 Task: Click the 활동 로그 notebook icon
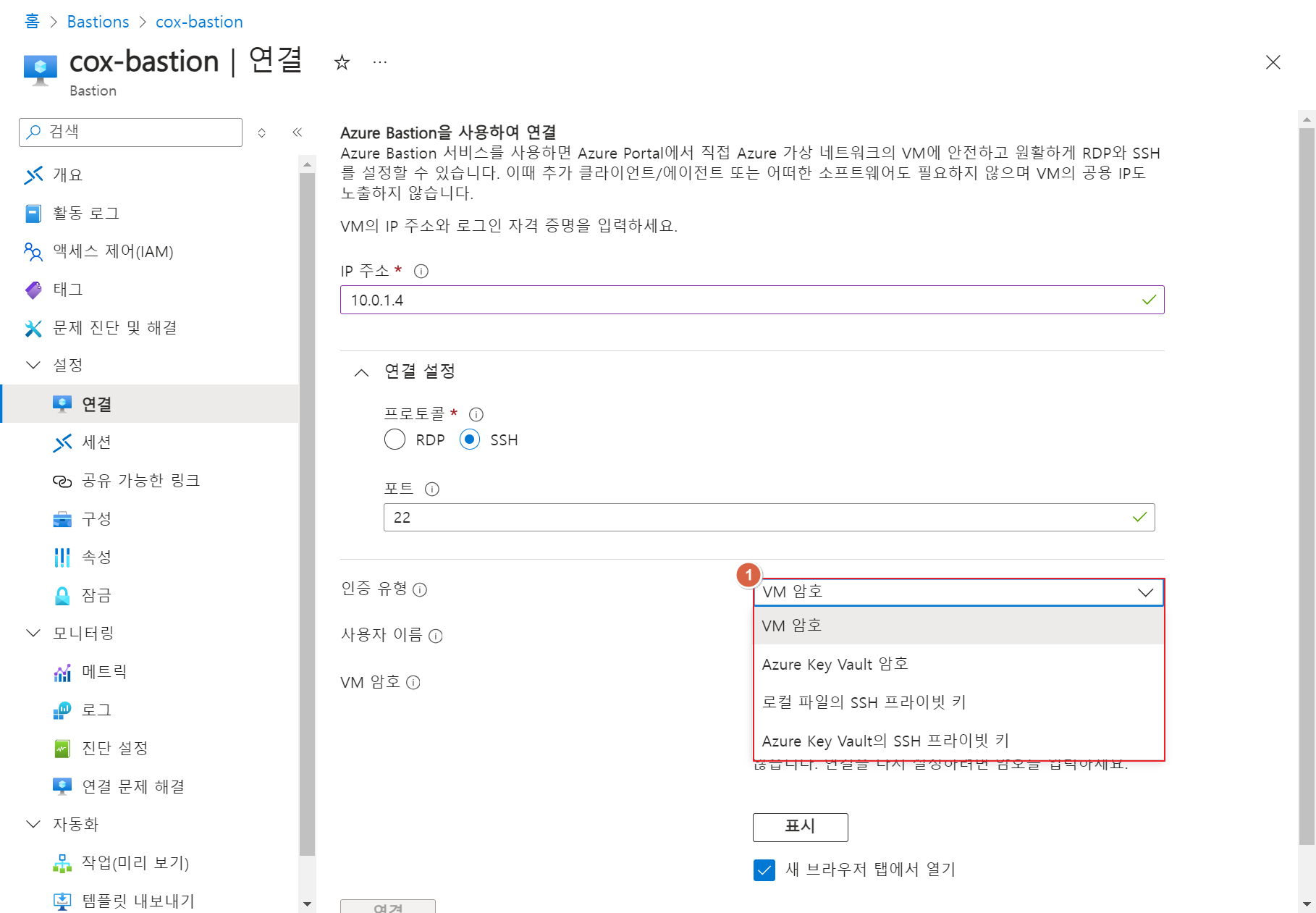pos(33,214)
